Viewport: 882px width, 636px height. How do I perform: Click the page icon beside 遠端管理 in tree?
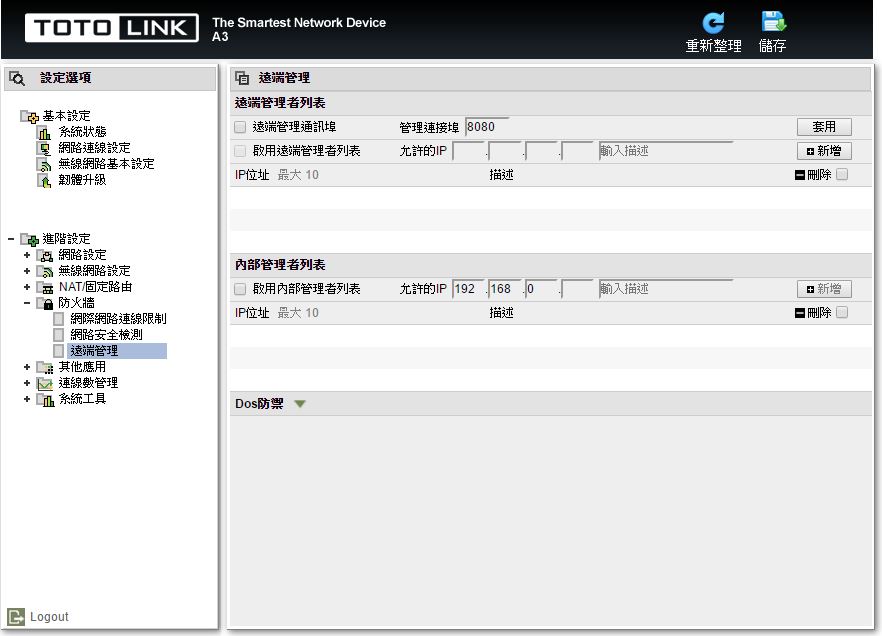click(x=58, y=351)
